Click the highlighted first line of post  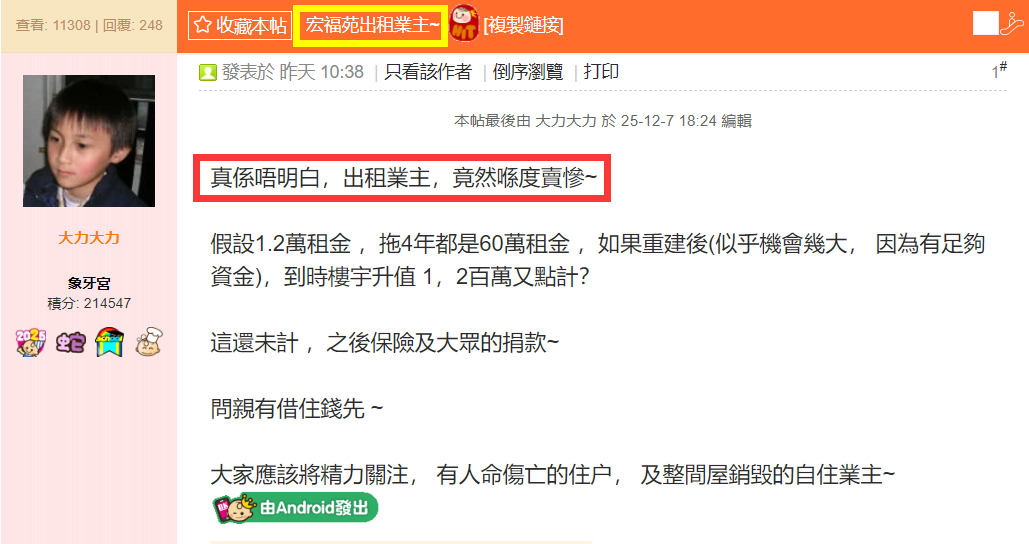(402, 178)
